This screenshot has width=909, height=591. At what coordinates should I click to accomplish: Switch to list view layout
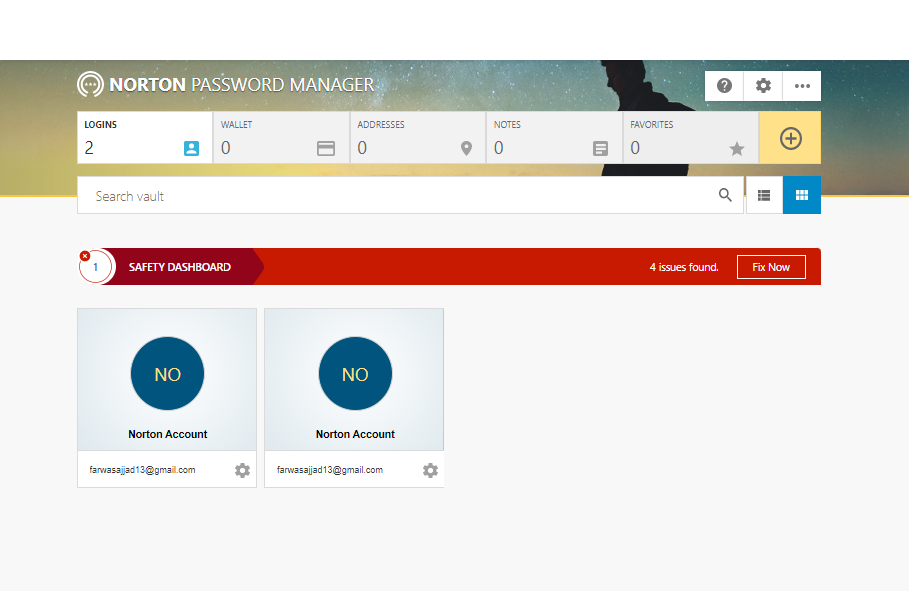coord(764,195)
